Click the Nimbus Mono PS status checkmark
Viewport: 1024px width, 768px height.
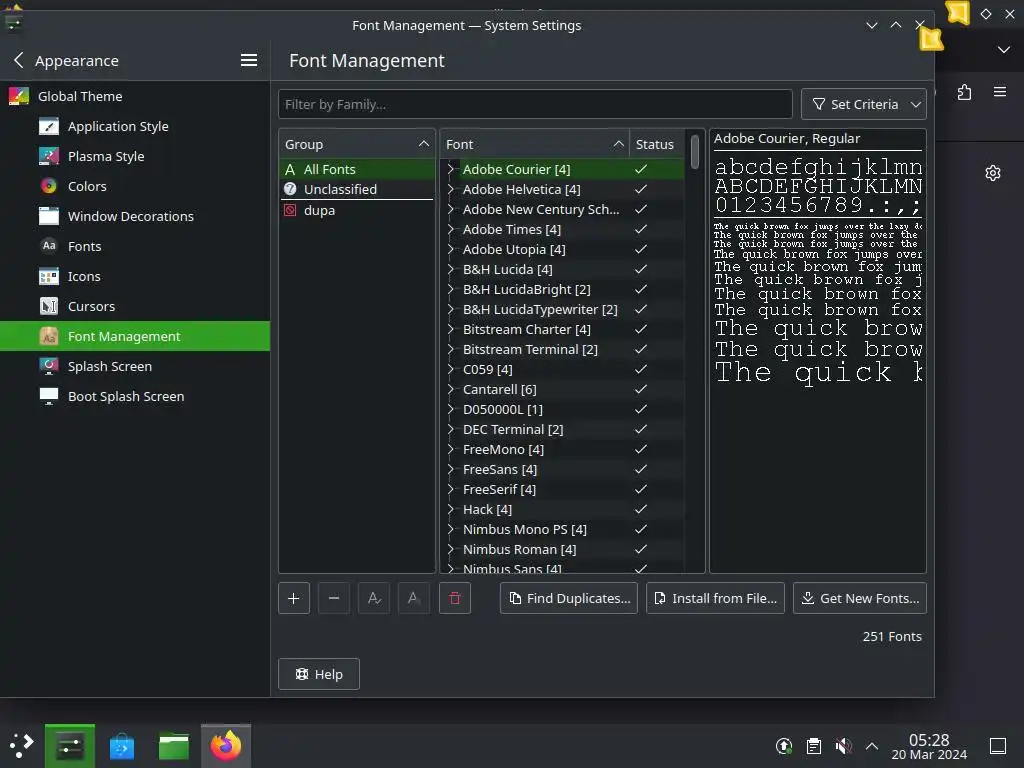click(641, 529)
